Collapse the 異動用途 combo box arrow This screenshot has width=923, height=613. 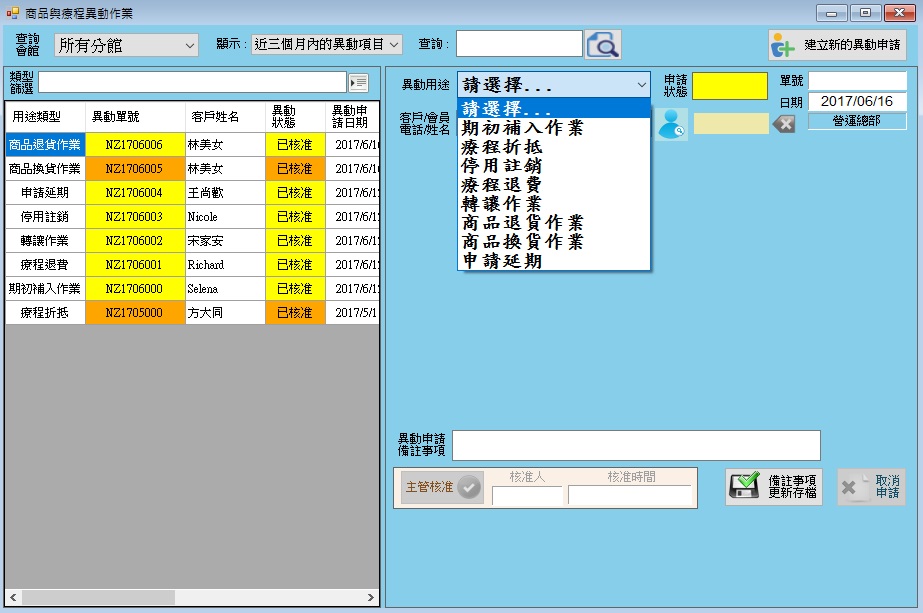[641, 85]
